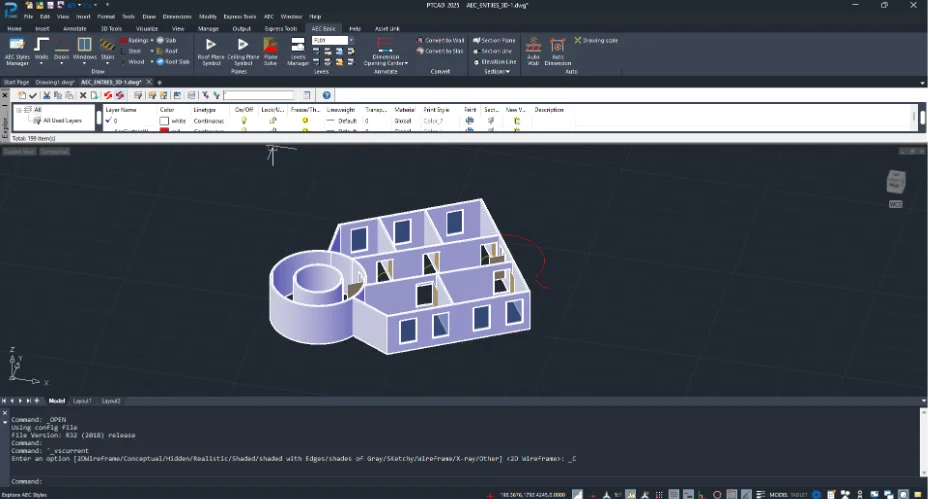The height and width of the screenshot is (499, 928).
Task: Add a new drawing tab with plus
Action: [159, 82]
